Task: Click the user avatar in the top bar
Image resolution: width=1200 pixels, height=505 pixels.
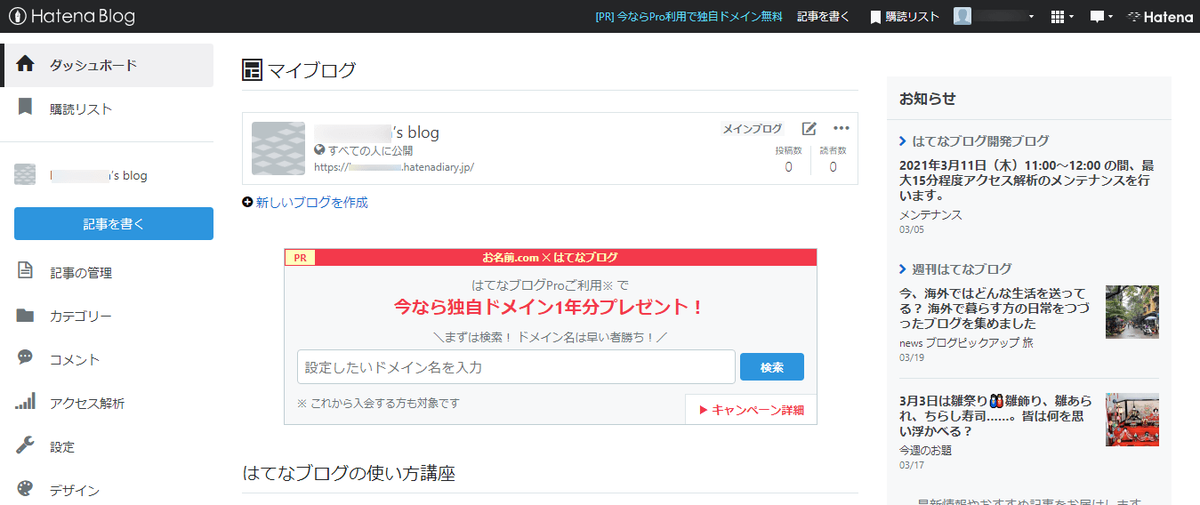Action: pyautogui.click(x=962, y=17)
